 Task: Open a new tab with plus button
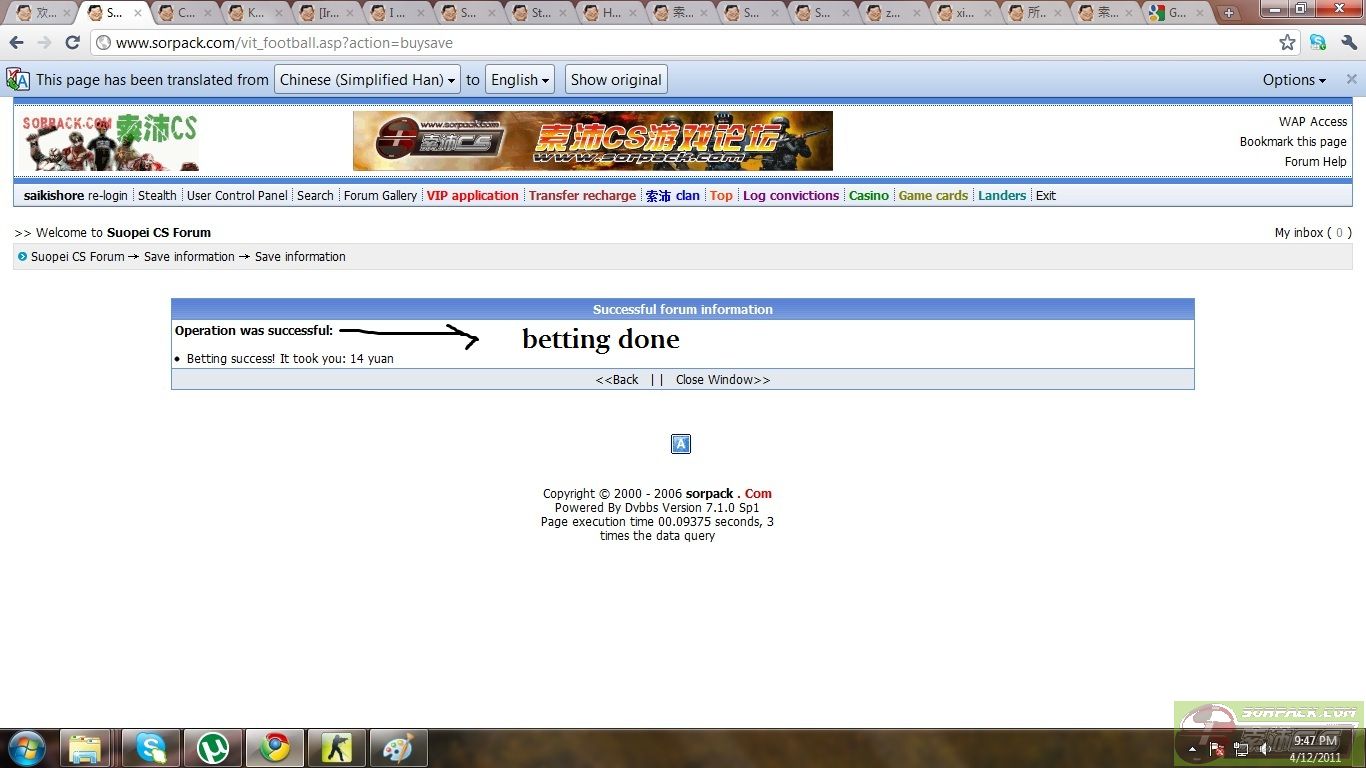[1229, 13]
